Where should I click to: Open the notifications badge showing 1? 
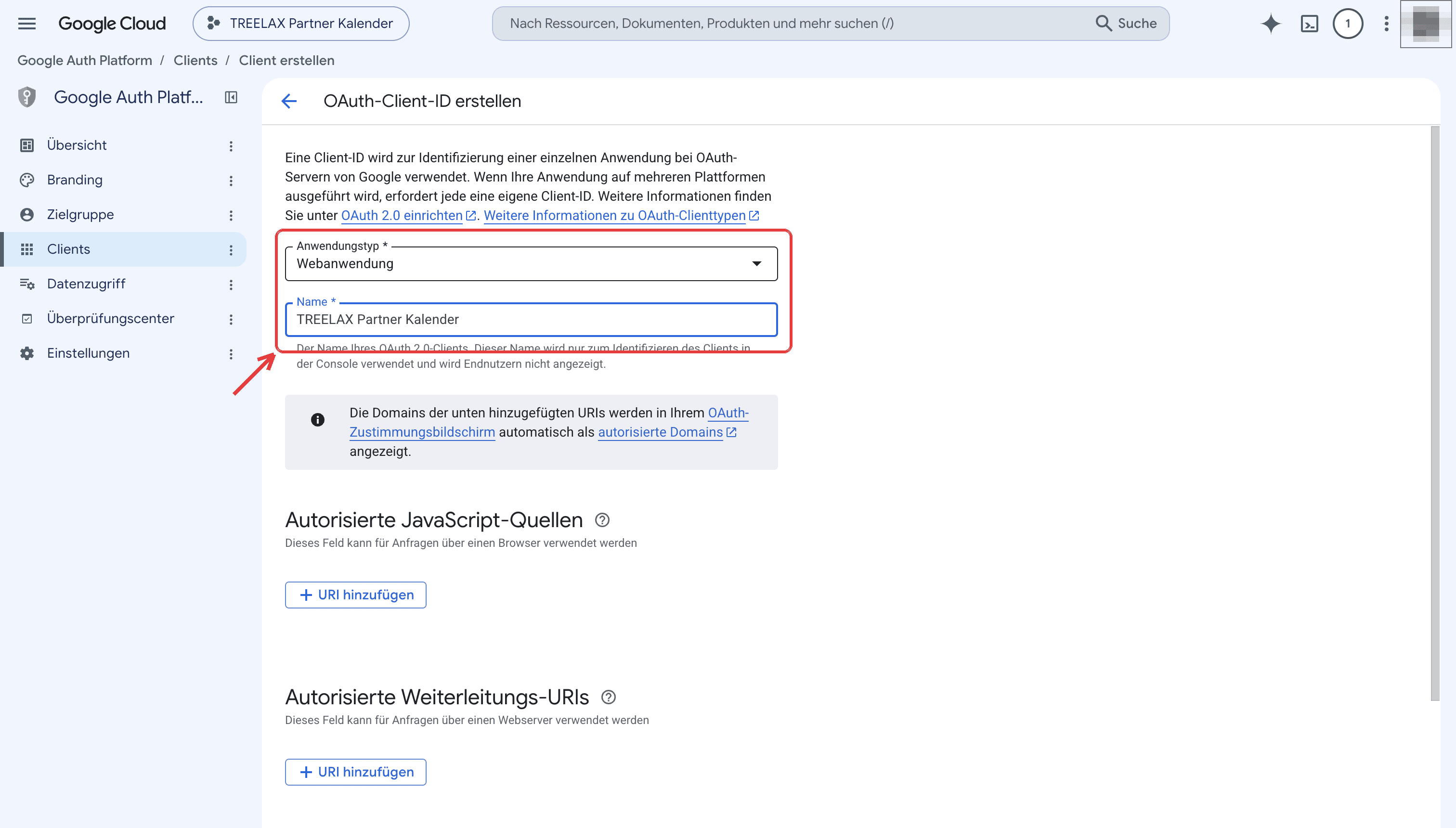click(x=1348, y=23)
